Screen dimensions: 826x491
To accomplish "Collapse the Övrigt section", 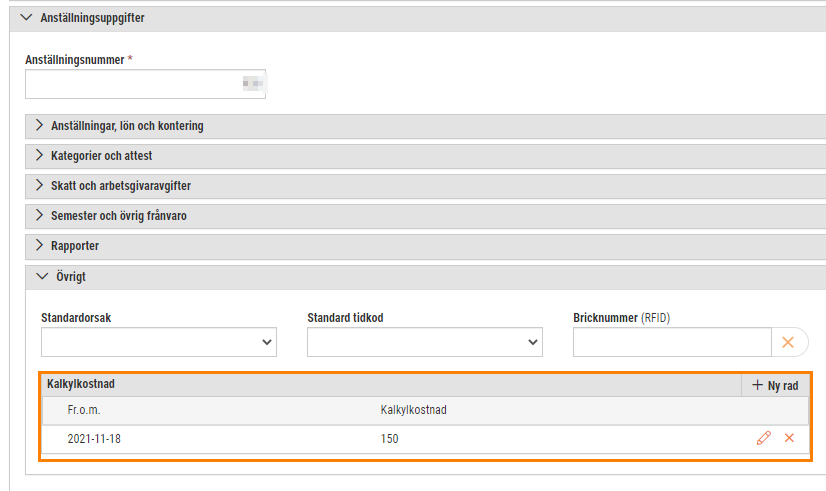I will click(42, 277).
